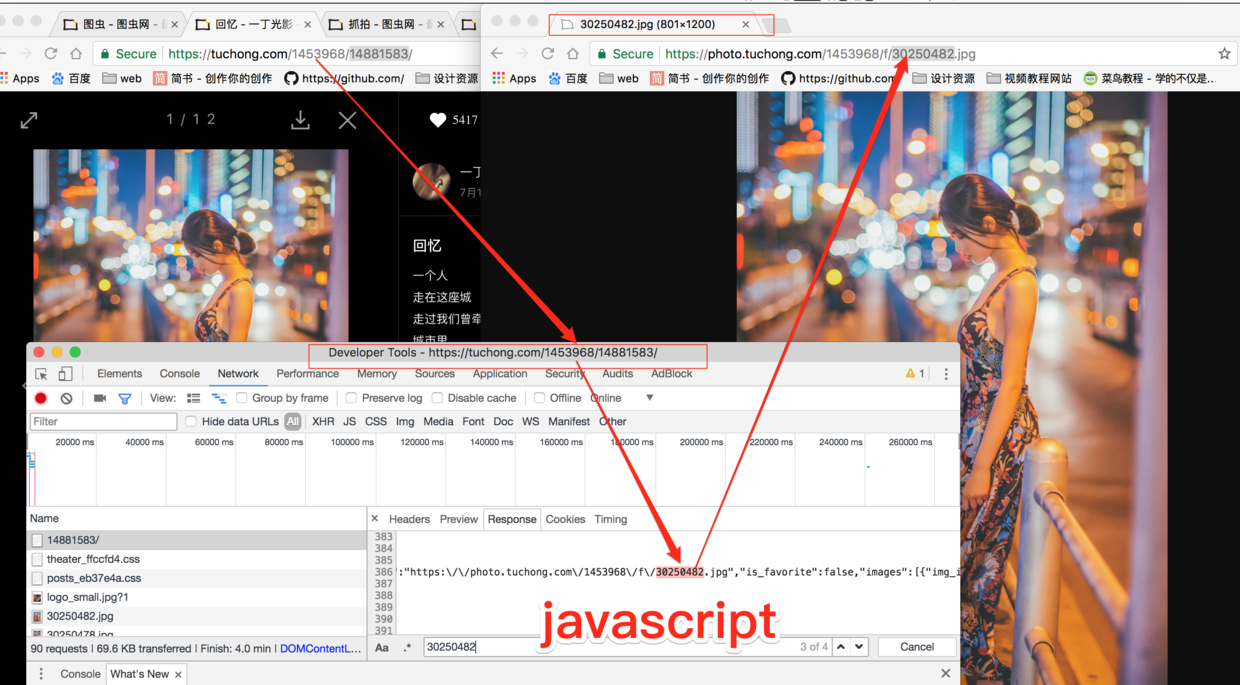Switch to the Application panel tab
The width and height of the screenshot is (1240, 685).
tap(500, 374)
